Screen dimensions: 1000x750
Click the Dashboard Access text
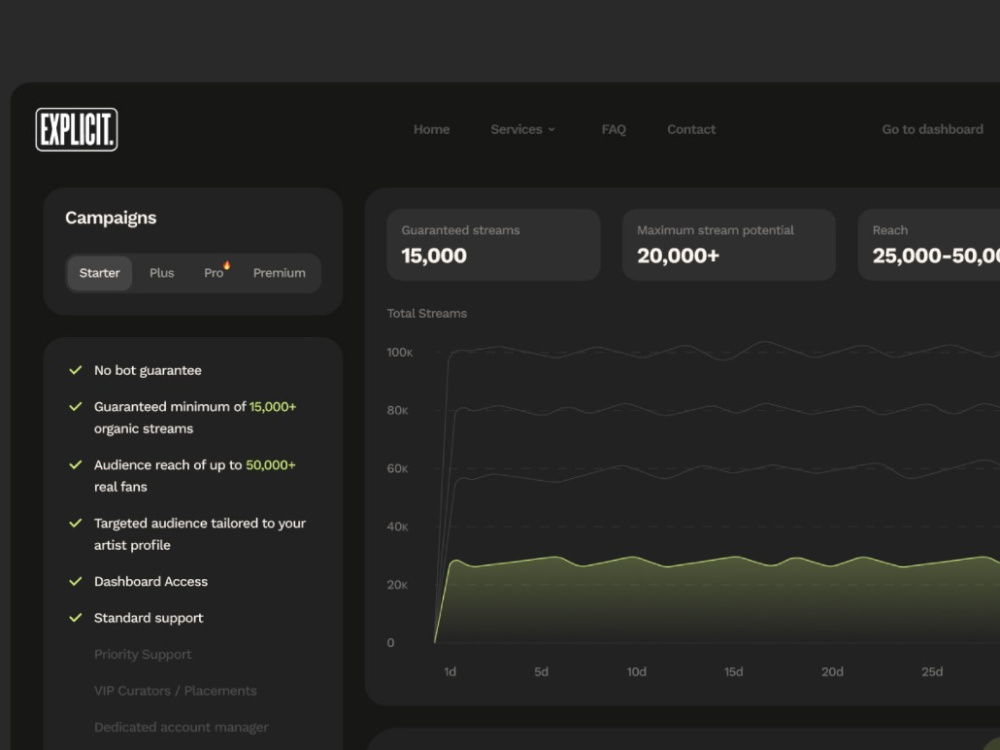pyautogui.click(x=151, y=582)
